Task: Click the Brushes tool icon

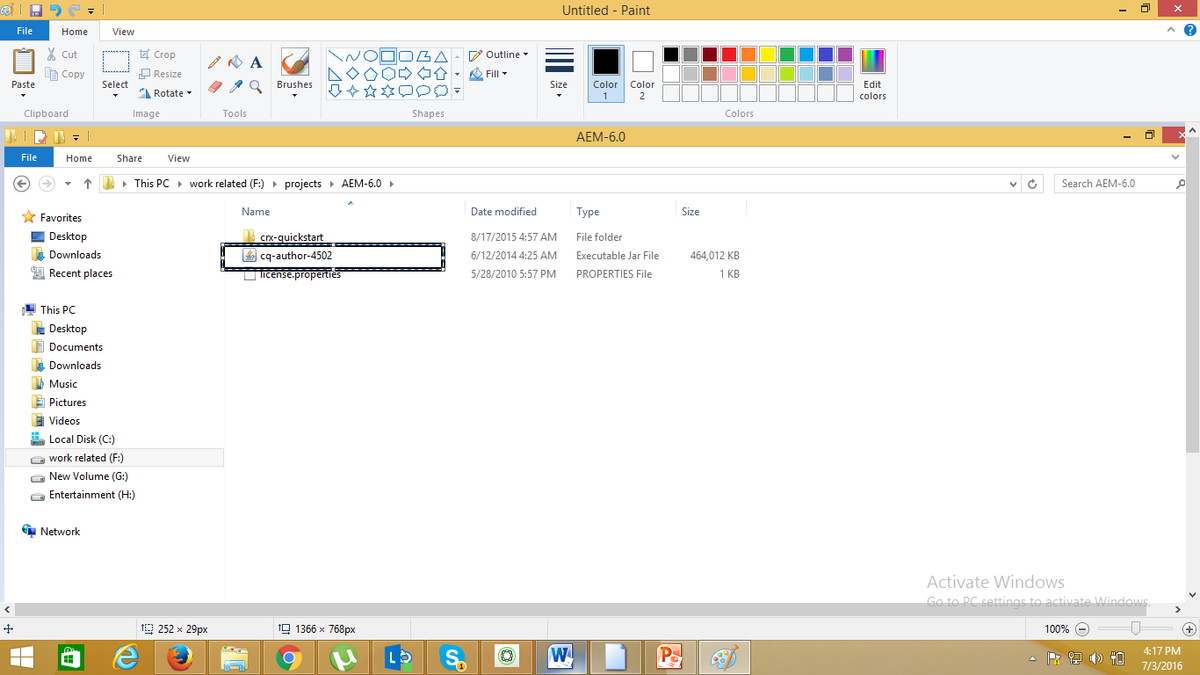Action: tap(294, 62)
